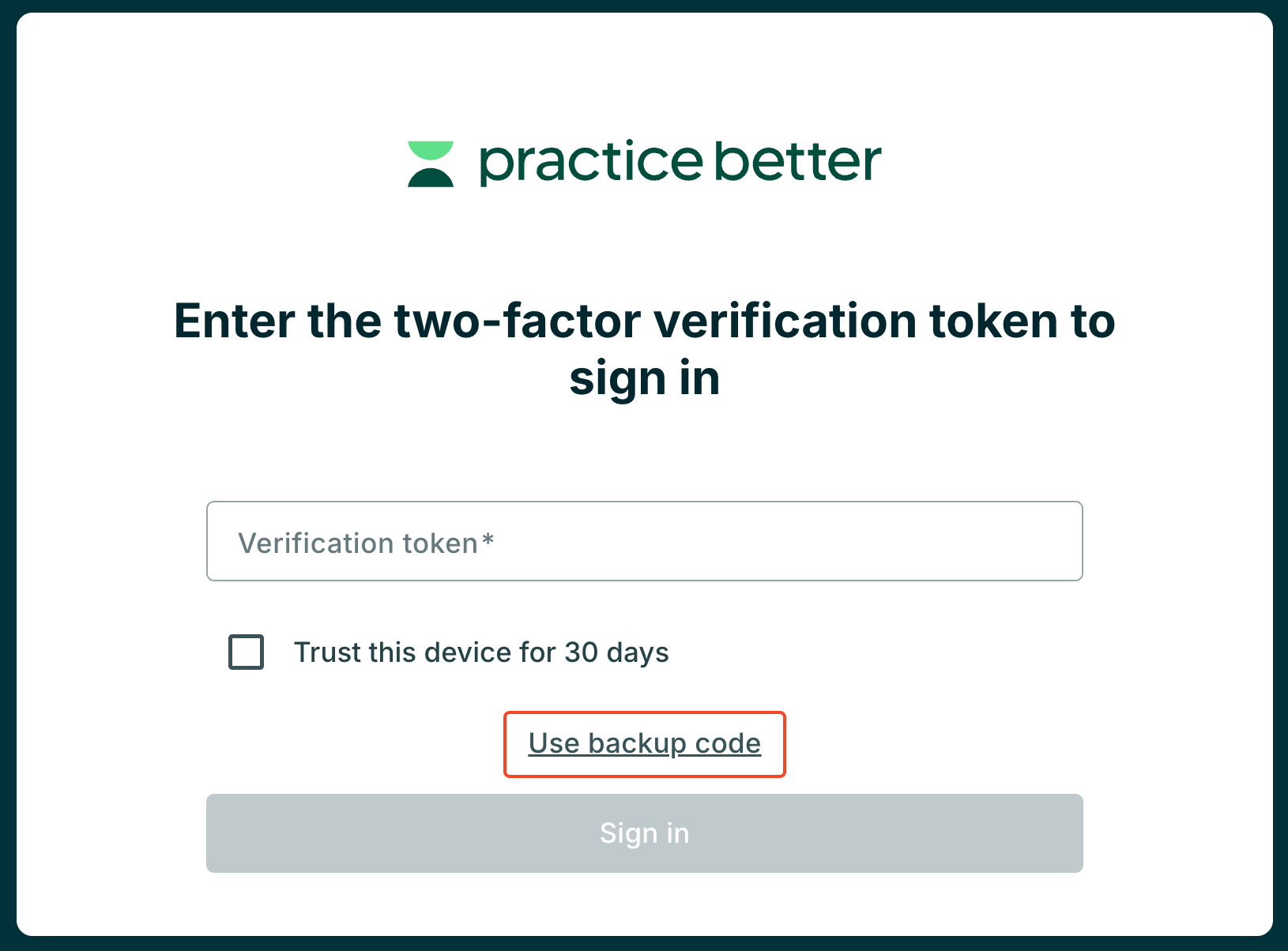Focus the Verification token input field
Image resolution: width=1288 pixels, height=951 pixels.
point(645,541)
